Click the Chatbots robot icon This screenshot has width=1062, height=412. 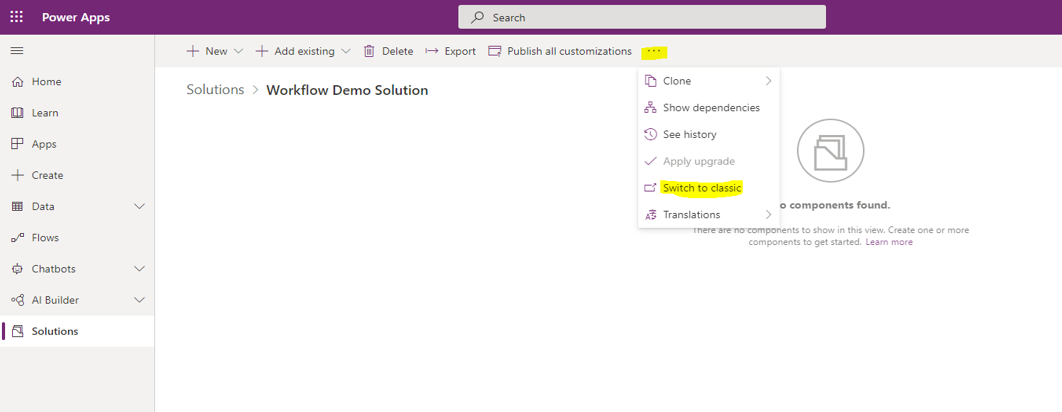coord(18,268)
